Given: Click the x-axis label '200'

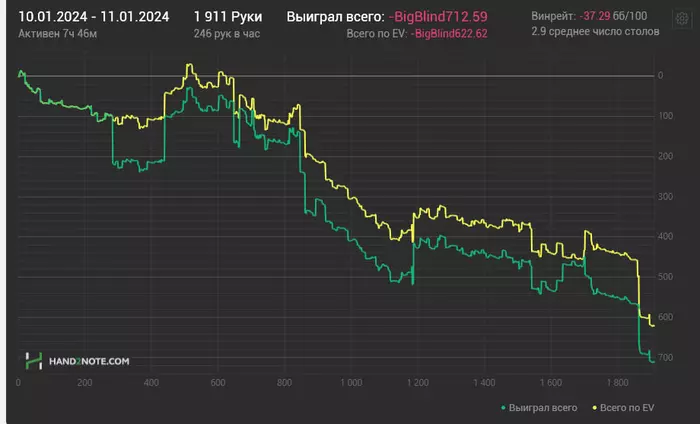Looking at the screenshot, I should (x=84, y=382).
